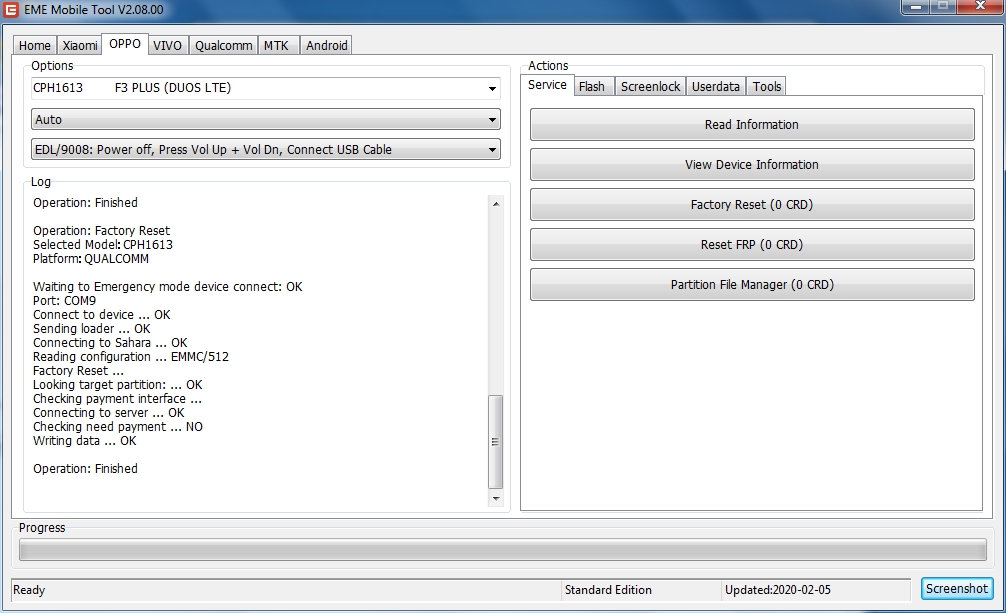Open the CPH1613 F3 PLUS model dropdown
This screenshot has width=1006, height=613.
click(266, 88)
